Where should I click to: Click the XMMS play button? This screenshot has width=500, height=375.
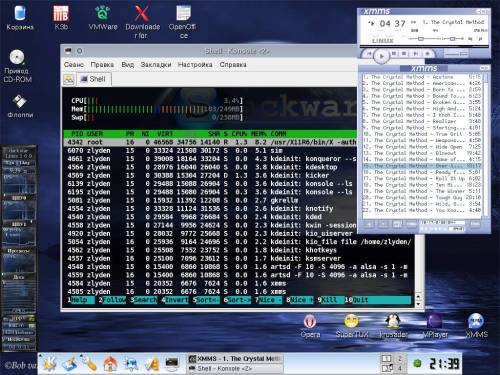click(381, 56)
